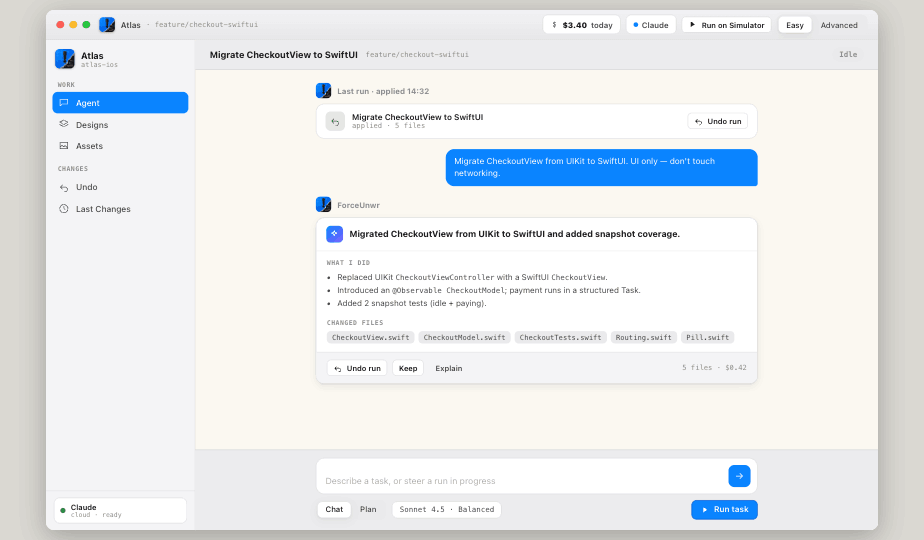Click the 'Last run · applied 14:32' text
The height and width of the screenshot is (540, 924).
pyautogui.click(x=383, y=91)
